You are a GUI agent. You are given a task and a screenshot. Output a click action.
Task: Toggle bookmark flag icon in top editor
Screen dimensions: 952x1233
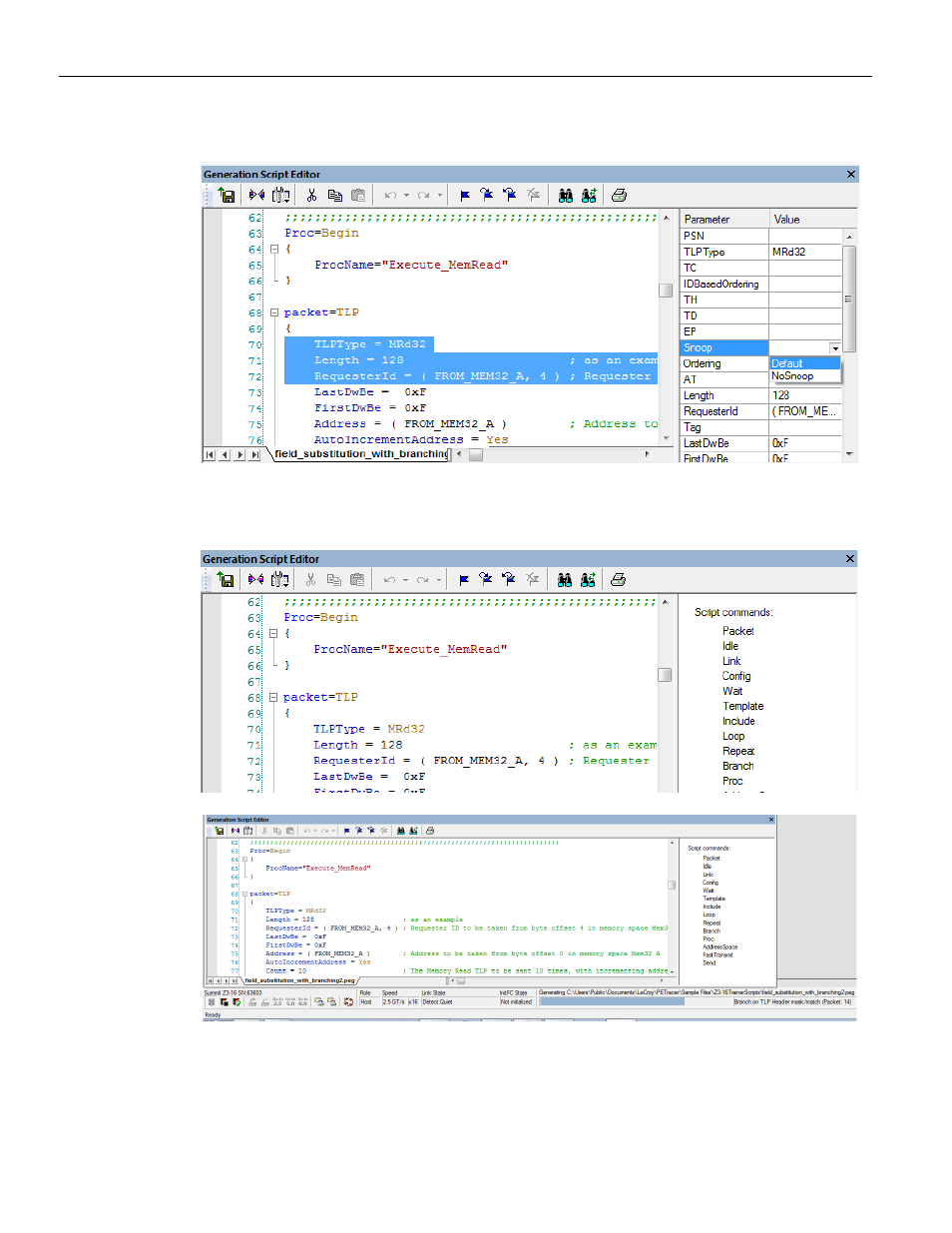[x=465, y=196]
